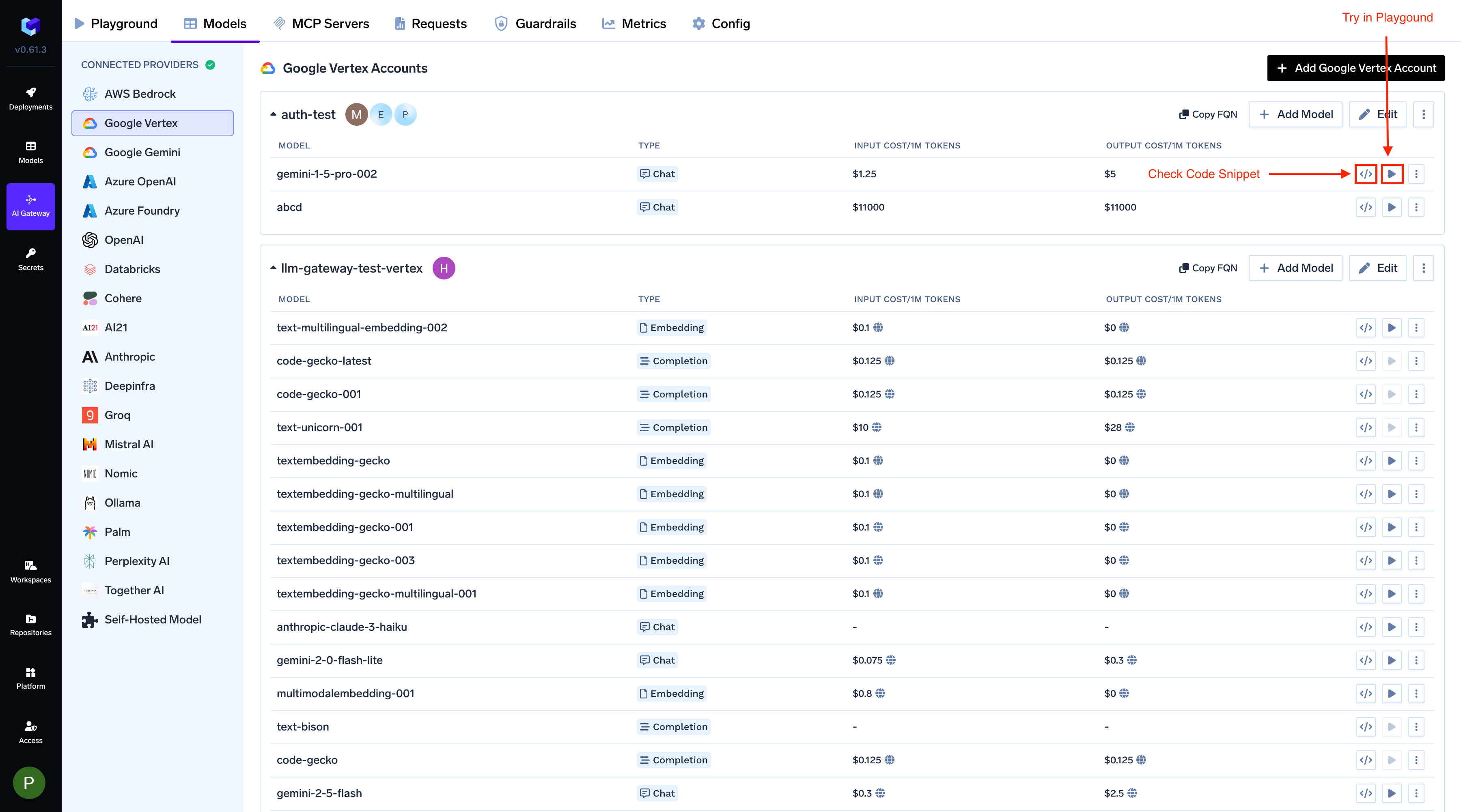Try abcd model in playground
Viewport: 1461px width, 812px height.
1391,207
